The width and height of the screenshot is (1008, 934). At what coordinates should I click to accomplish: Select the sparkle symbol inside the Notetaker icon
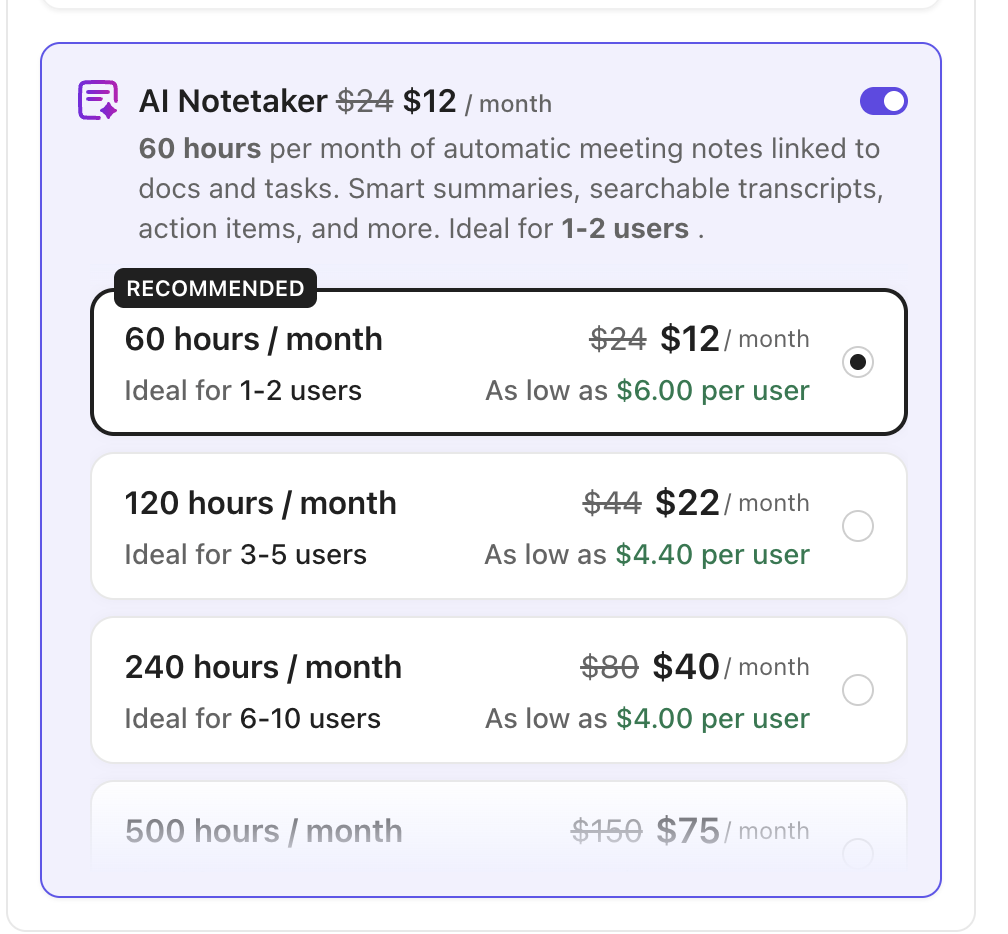108,112
